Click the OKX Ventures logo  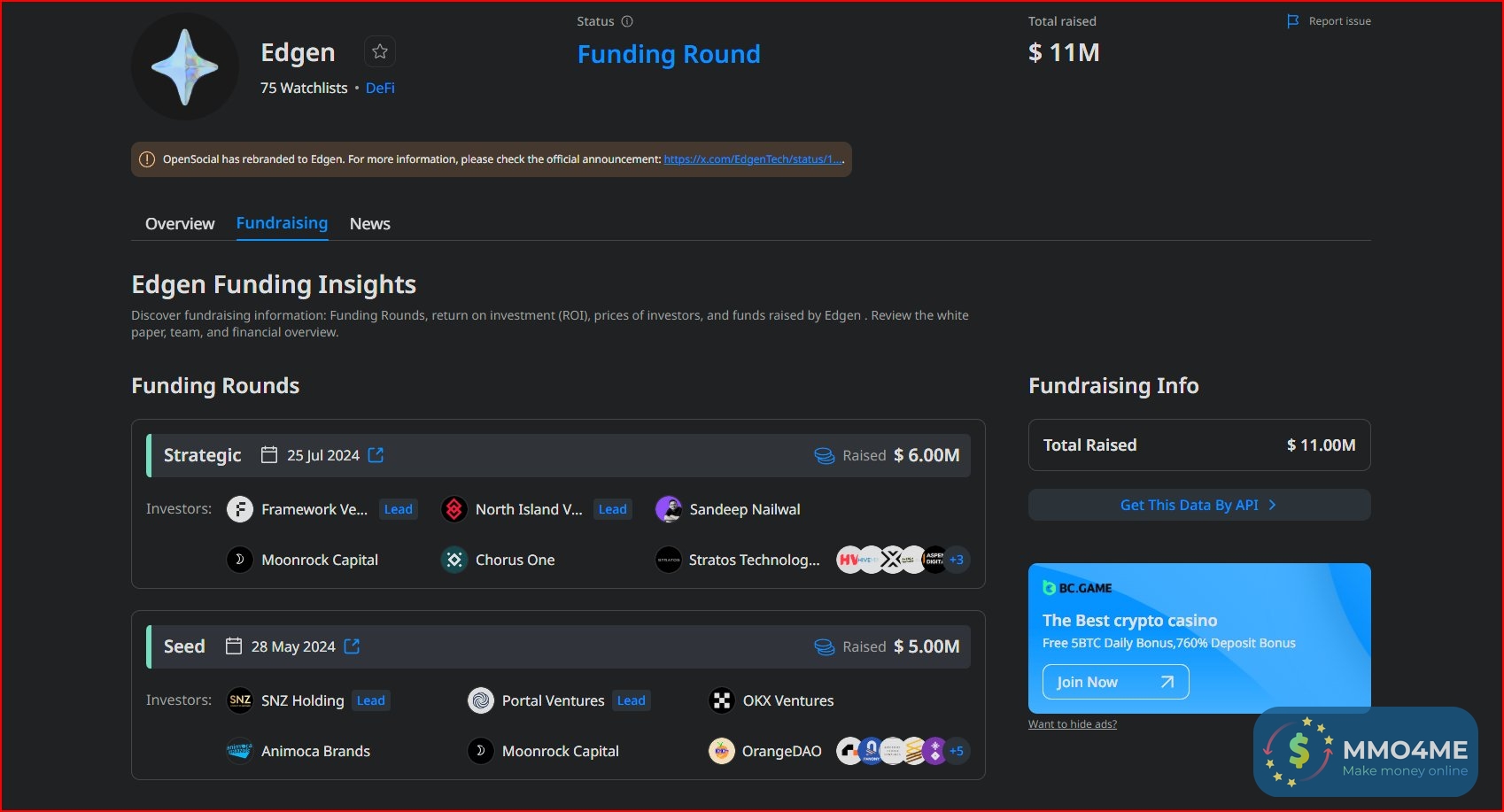722,700
